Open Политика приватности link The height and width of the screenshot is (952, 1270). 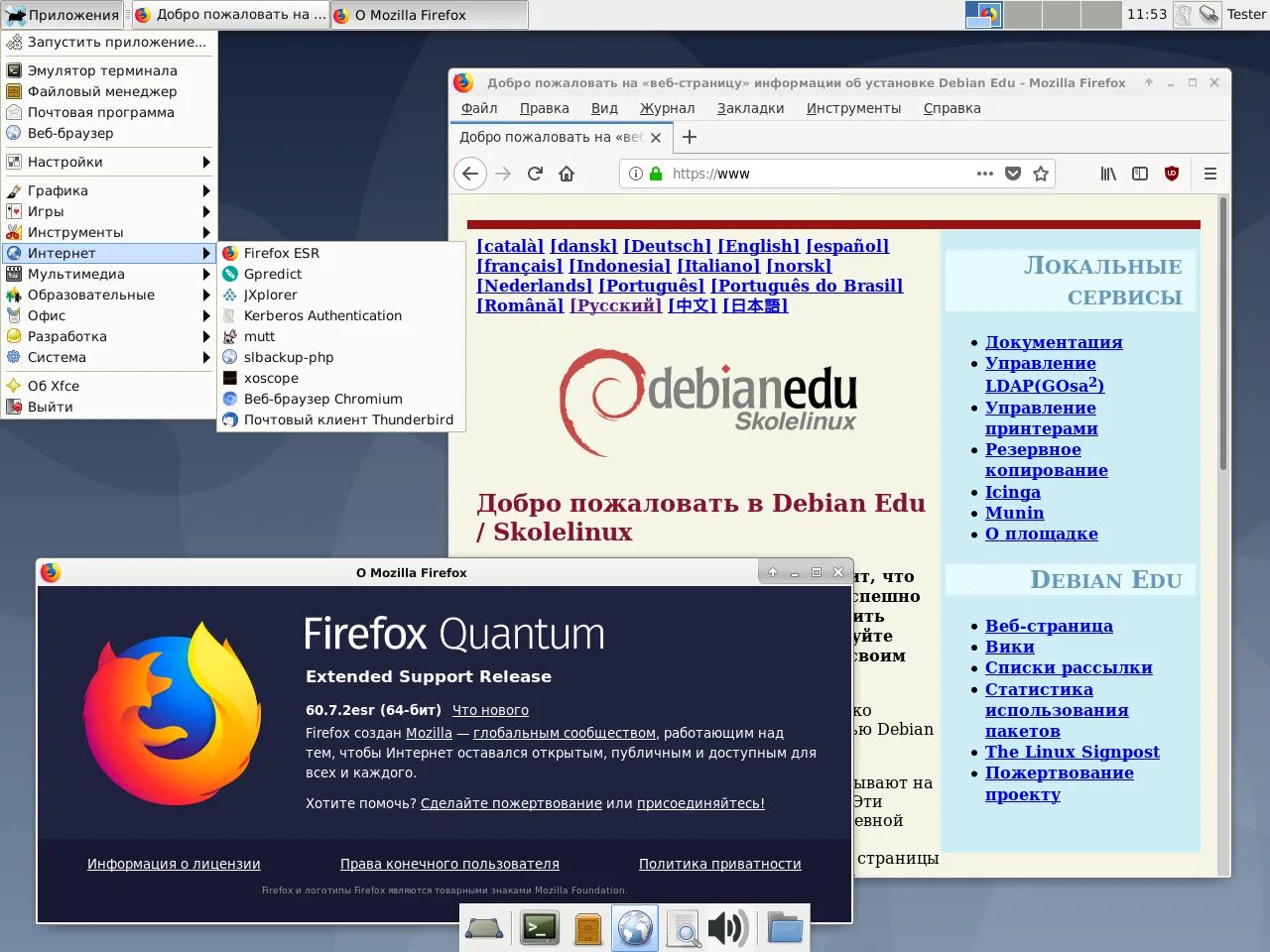click(720, 864)
